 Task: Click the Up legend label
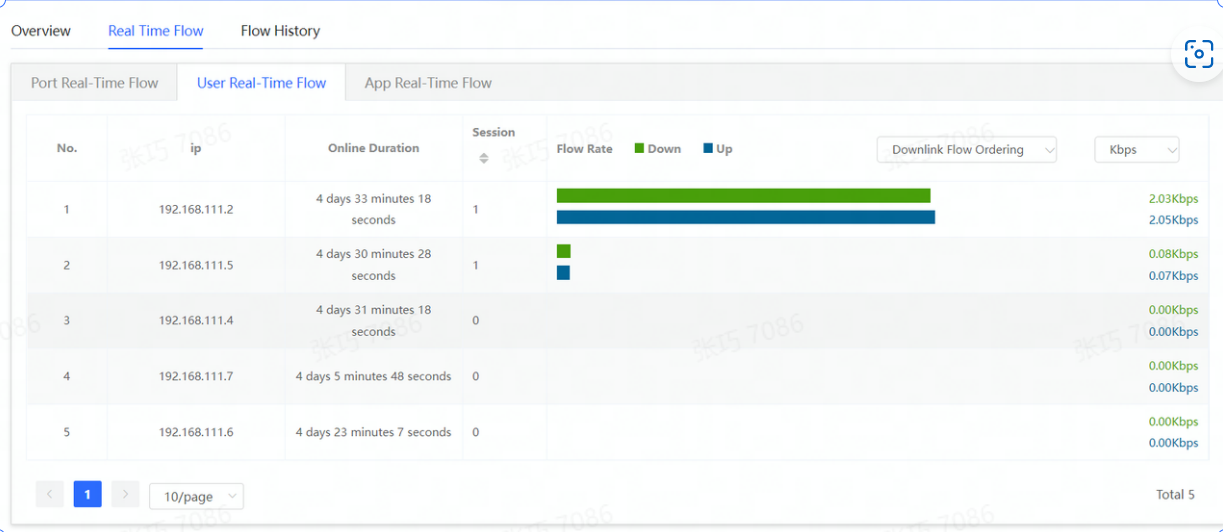pos(724,149)
